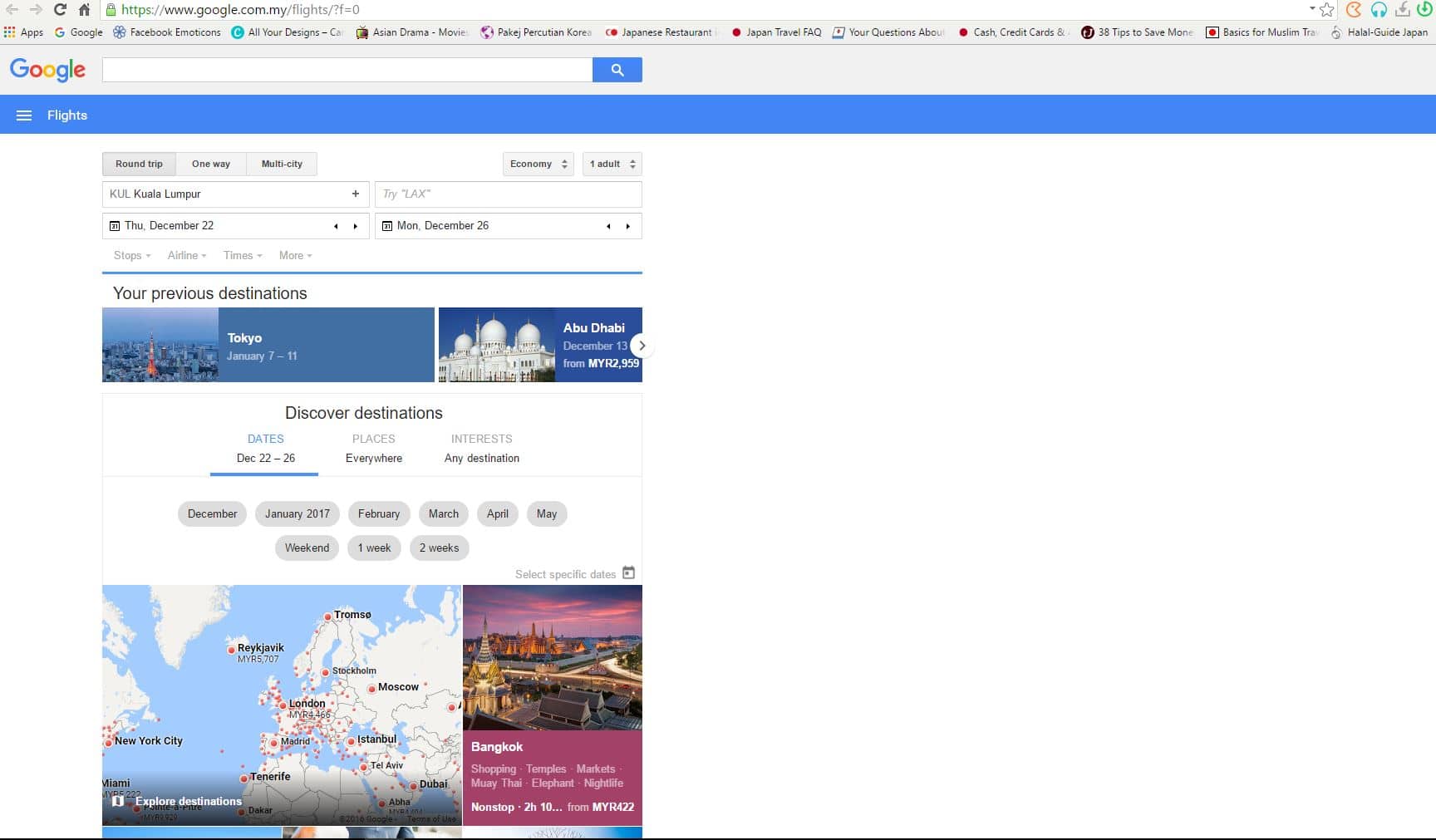This screenshot has height=840, width=1436.
Task: Switch to the PLACES tab
Action: (374, 449)
